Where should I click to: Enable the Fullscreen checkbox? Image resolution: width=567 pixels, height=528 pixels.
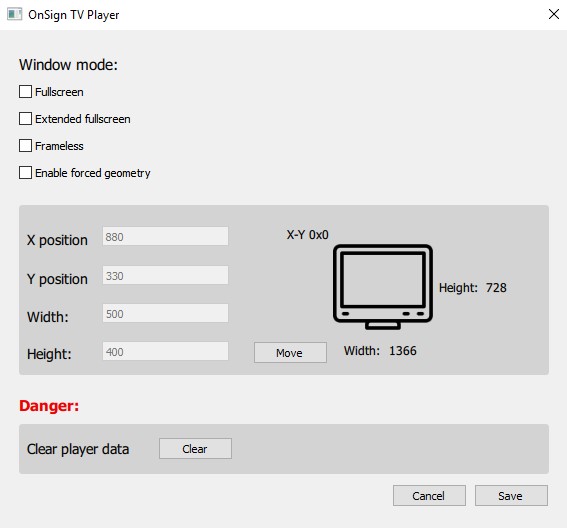pyautogui.click(x=25, y=92)
